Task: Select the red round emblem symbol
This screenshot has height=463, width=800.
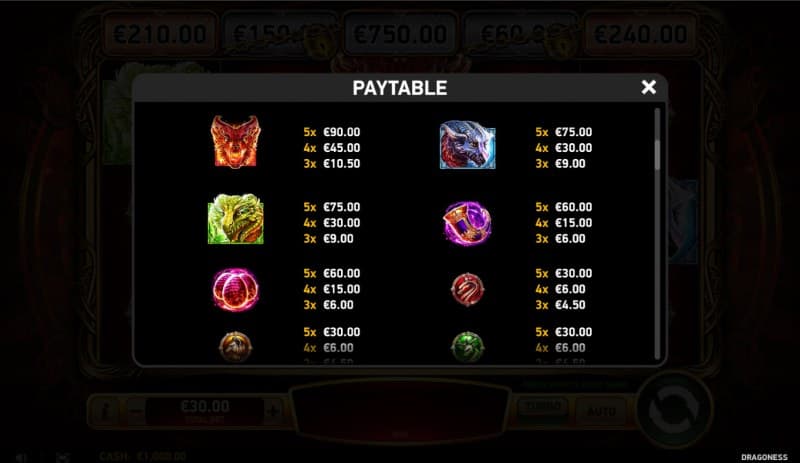Action: coord(467,289)
